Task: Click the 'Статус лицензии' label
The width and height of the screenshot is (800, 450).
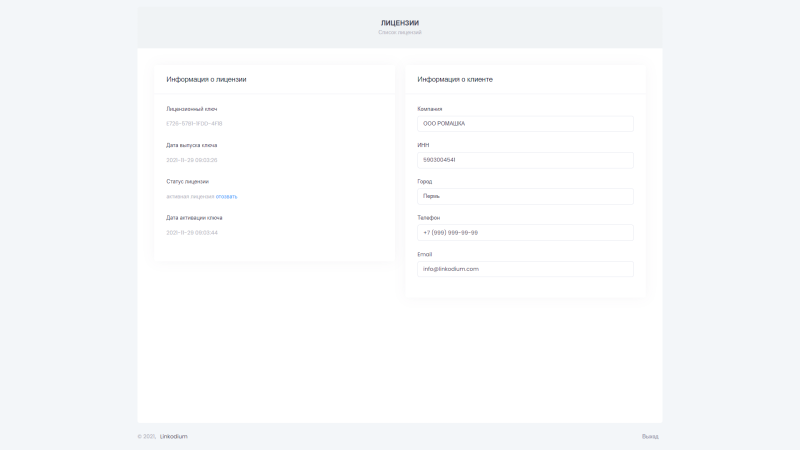Action: (x=187, y=181)
